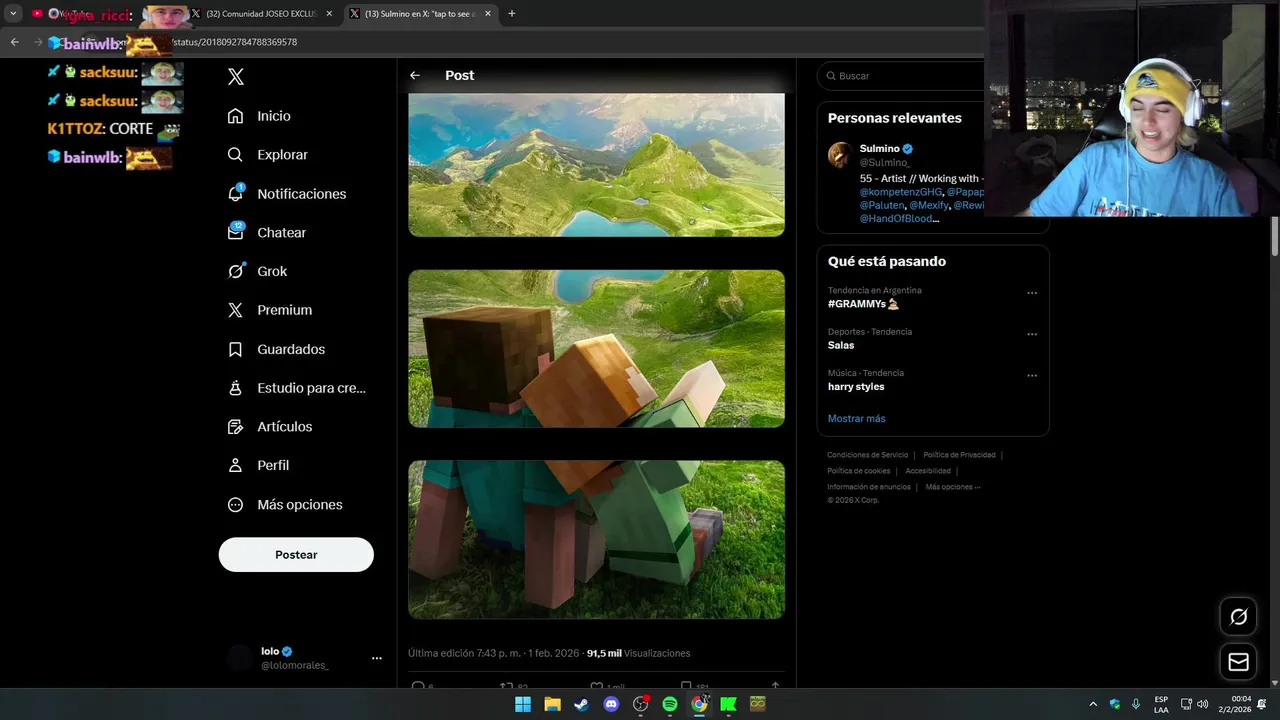
Task: Click the Explorar magnifier icon
Action: pos(235,155)
